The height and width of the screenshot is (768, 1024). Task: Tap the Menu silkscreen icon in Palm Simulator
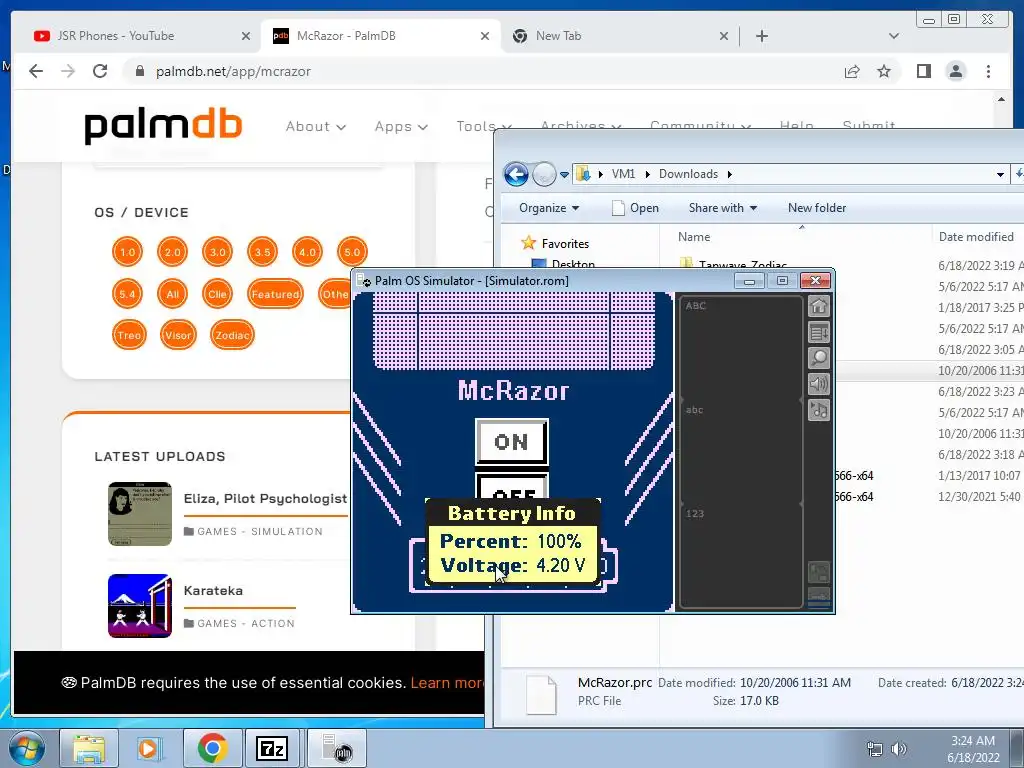click(819, 332)
